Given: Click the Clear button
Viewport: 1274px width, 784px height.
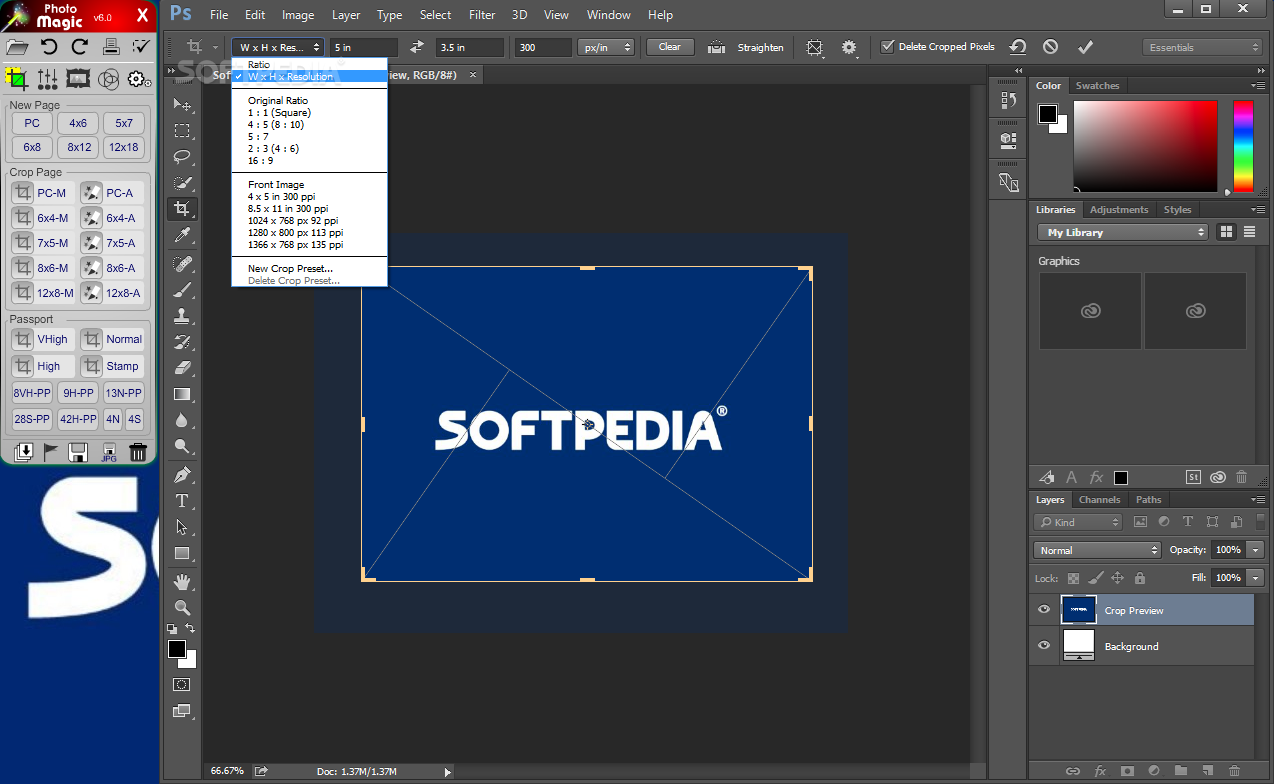Looking at the screenshot, I should pos(670,47).
